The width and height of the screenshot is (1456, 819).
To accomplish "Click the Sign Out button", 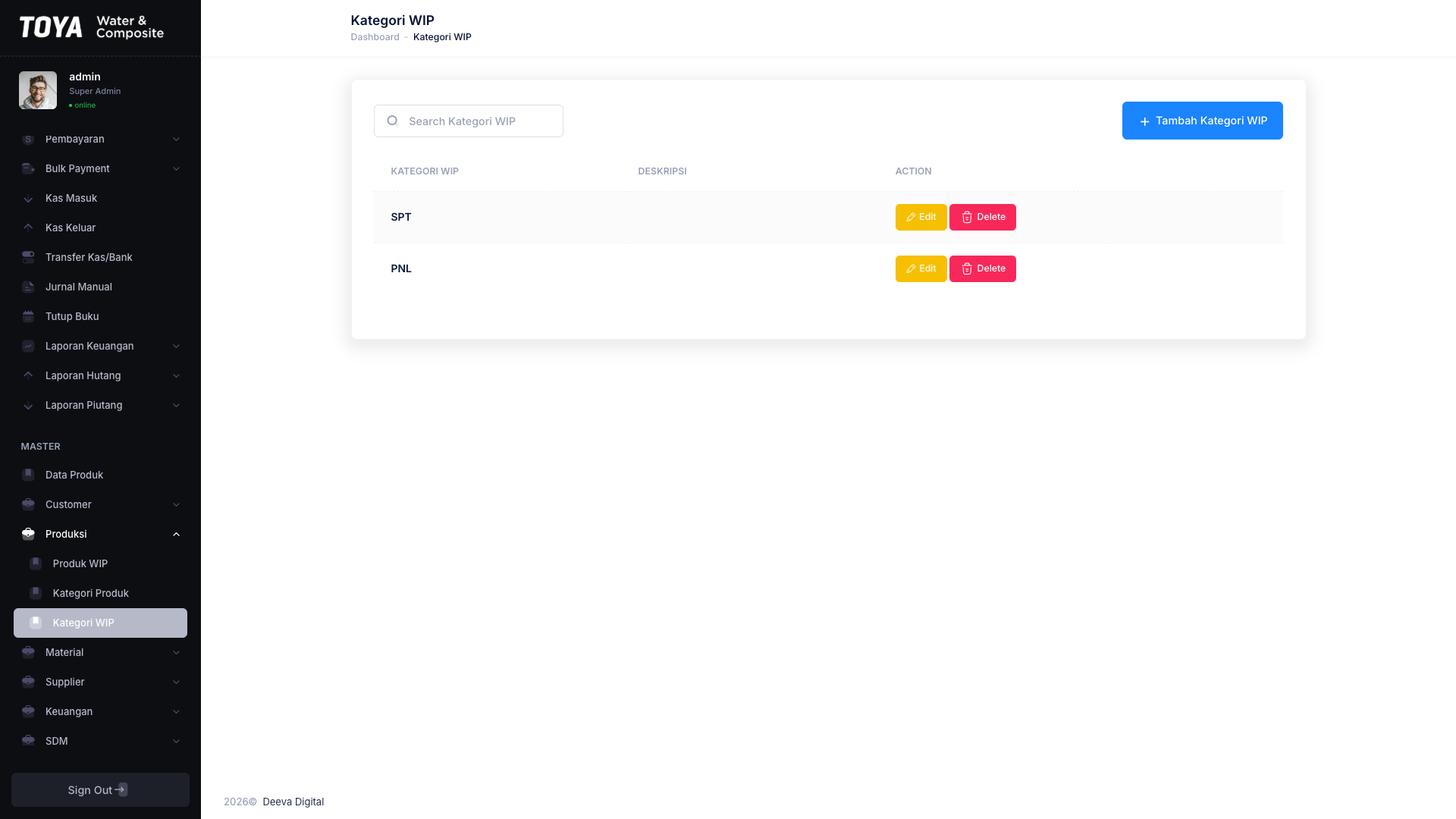I will pos(100,790).
